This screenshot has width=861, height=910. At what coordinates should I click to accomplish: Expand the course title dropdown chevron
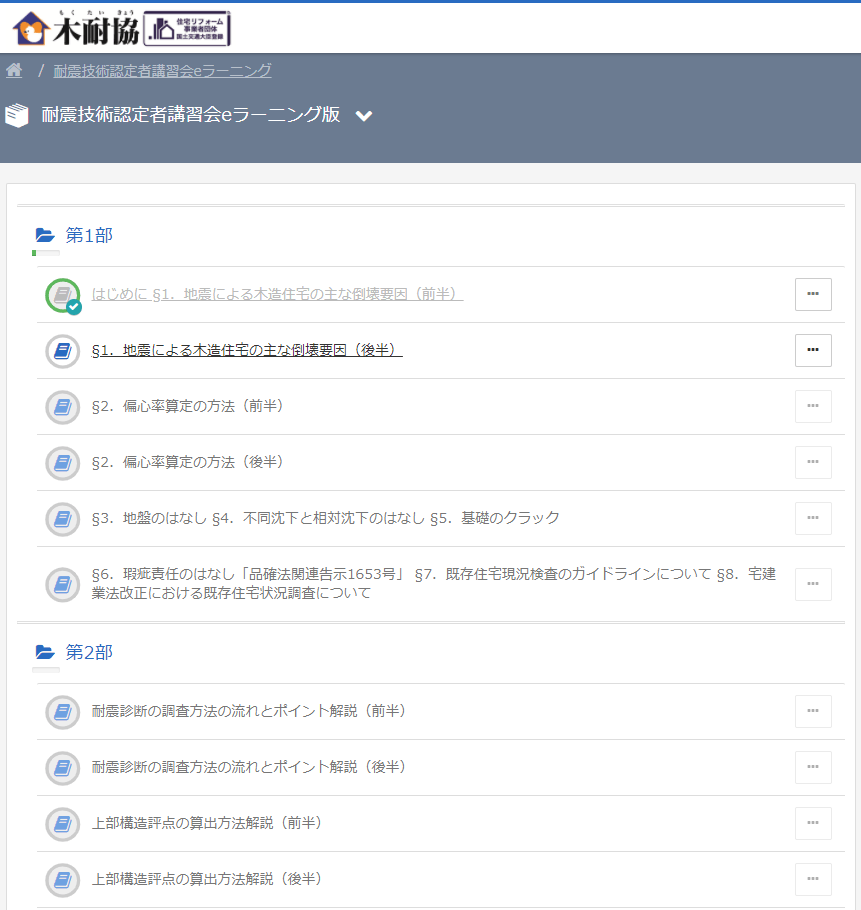pyautogui.click(x=364, y=116)
